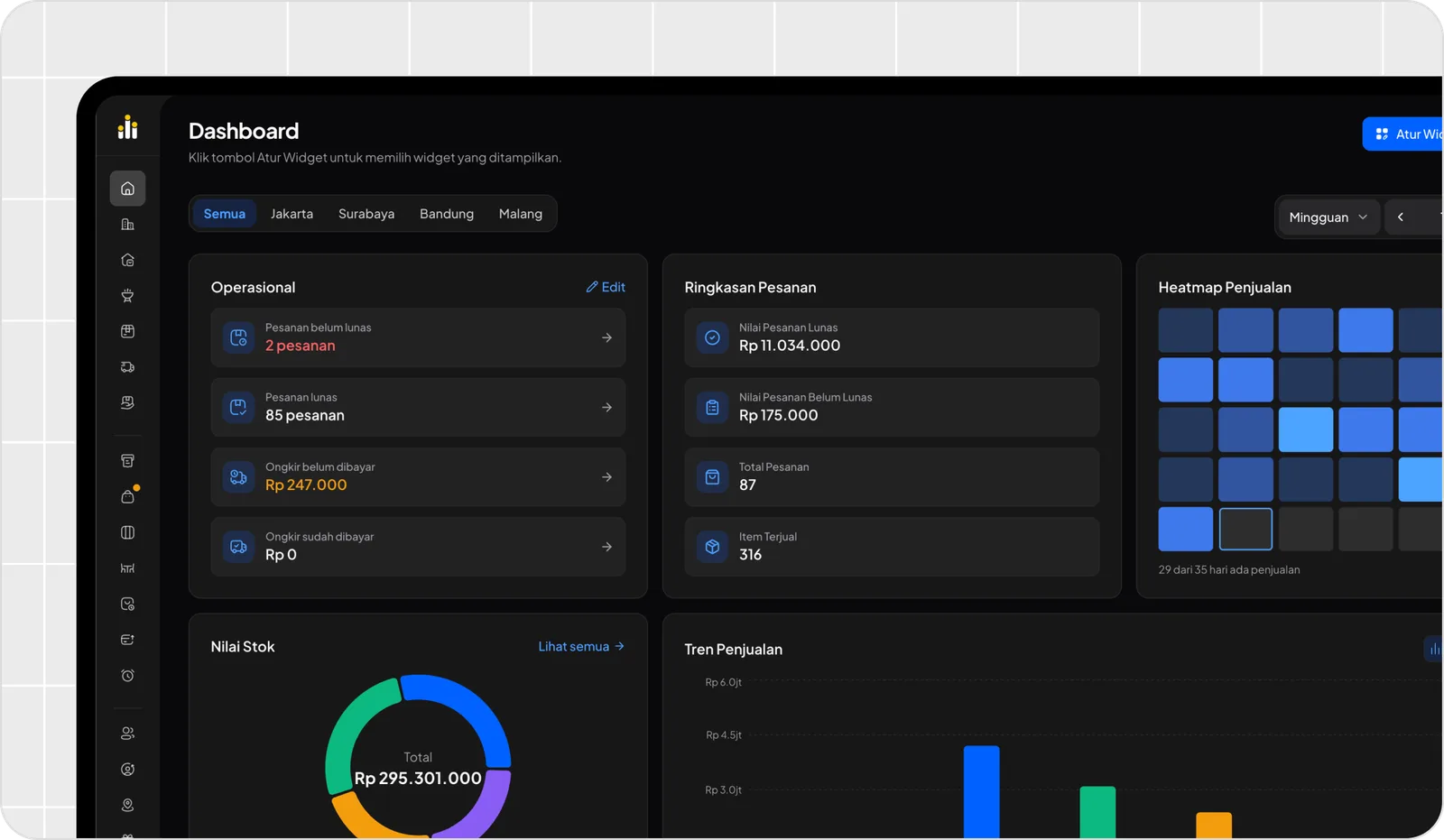Open the map pin location icon in the sidebar

pos(127,805)
